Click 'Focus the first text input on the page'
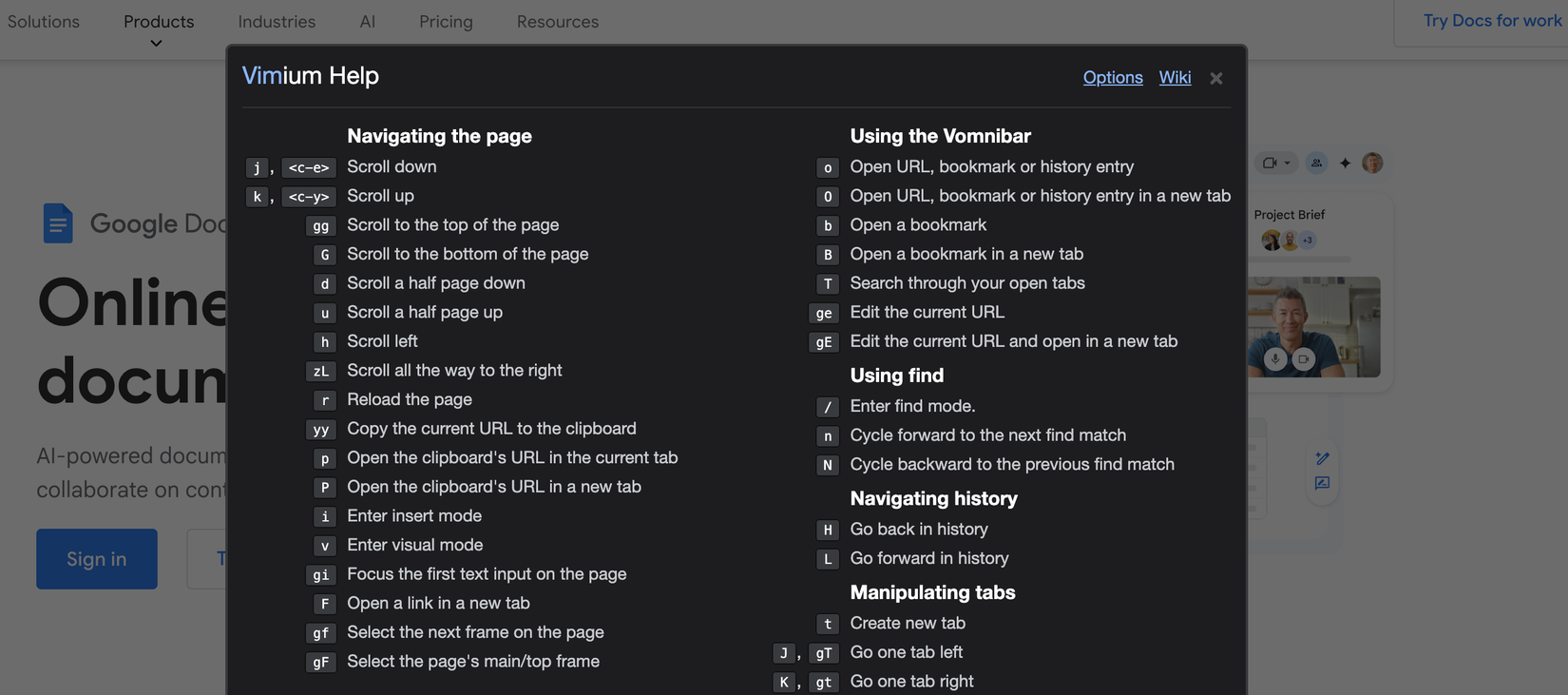1568x695 pixels. tap(487, 573)
